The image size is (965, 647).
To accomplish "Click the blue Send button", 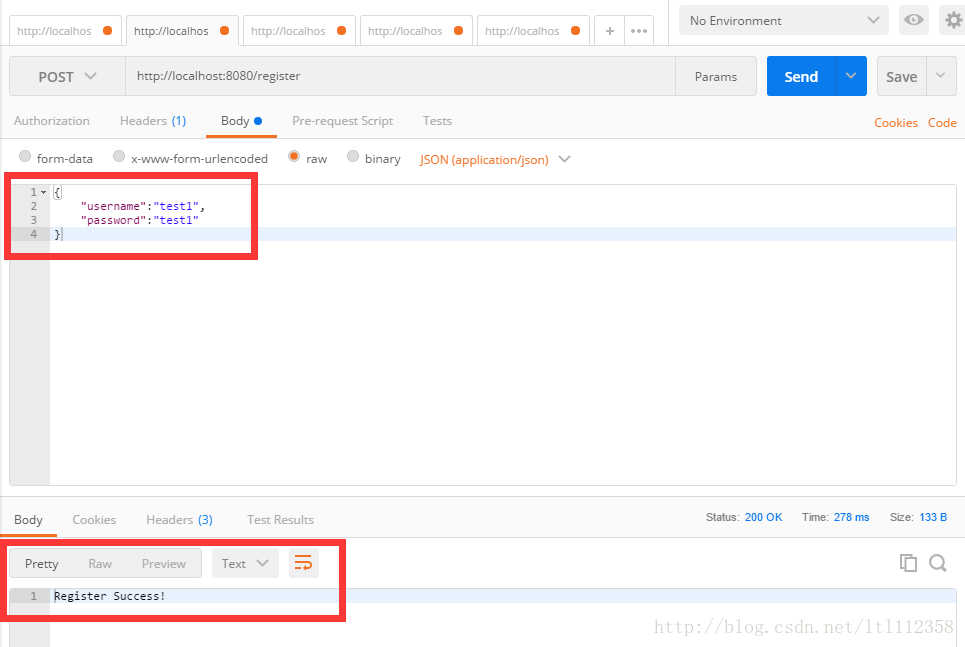I will click(x=801, y=76).
